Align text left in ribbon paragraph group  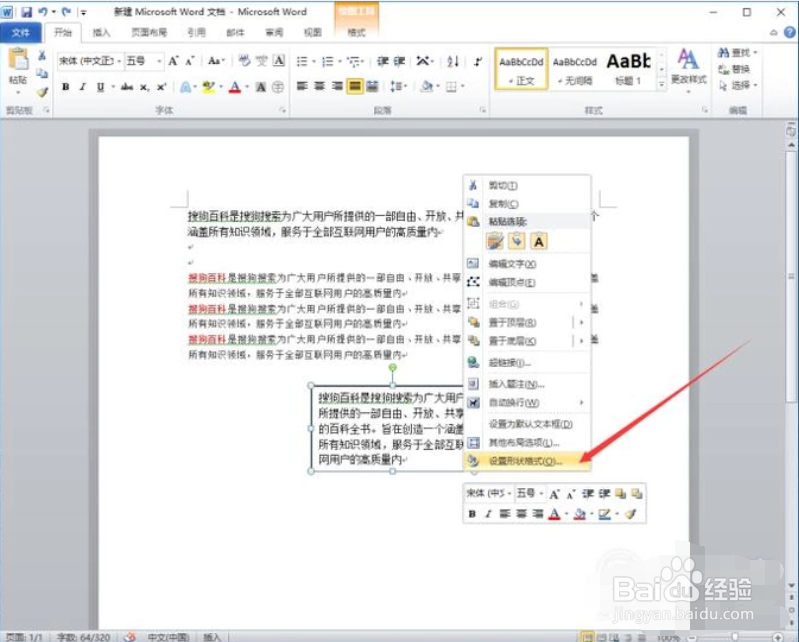[x=302, y=87]
